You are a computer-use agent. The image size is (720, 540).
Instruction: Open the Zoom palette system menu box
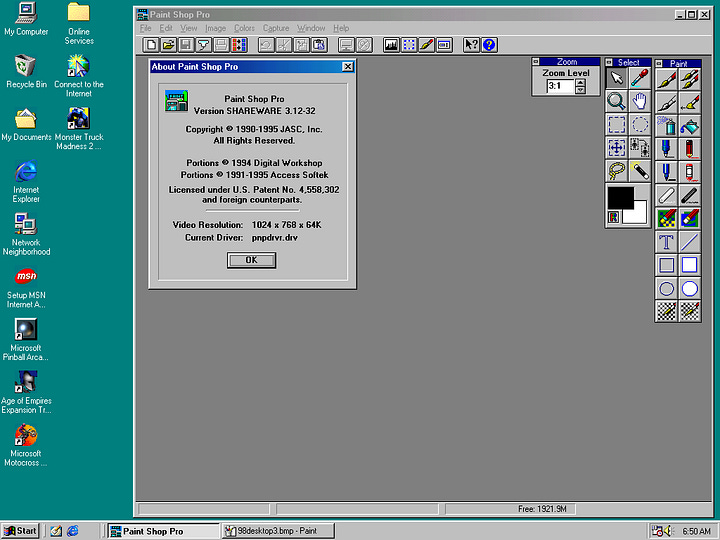(535, 62)
